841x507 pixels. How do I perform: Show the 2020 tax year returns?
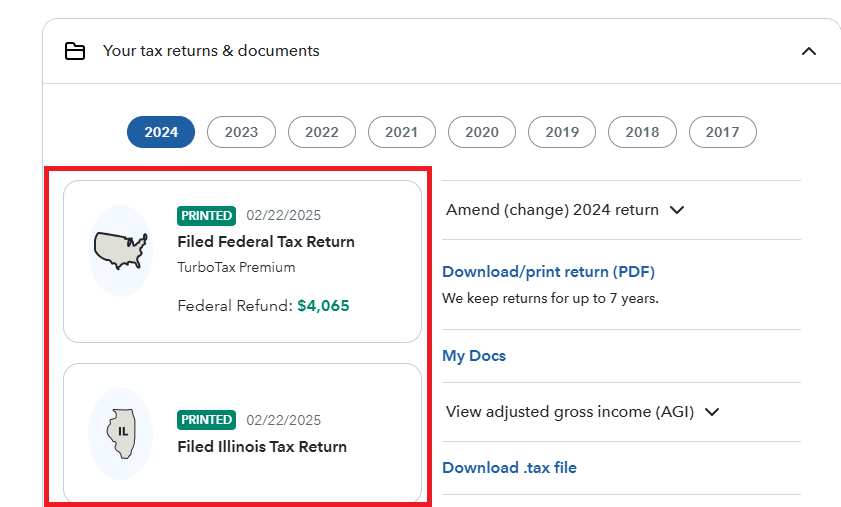pos(481,132)
